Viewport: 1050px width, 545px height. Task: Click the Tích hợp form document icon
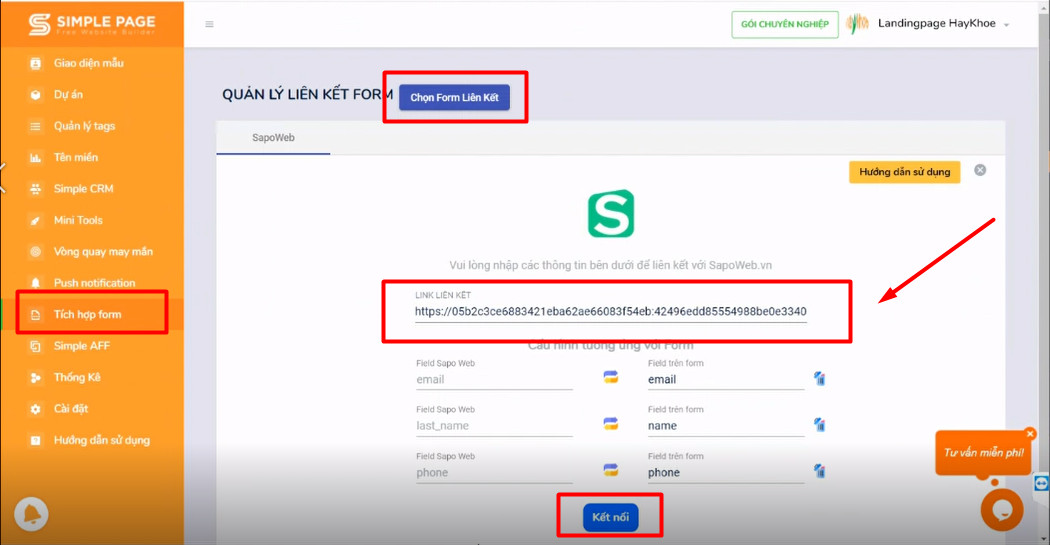(x=35, y=315)
